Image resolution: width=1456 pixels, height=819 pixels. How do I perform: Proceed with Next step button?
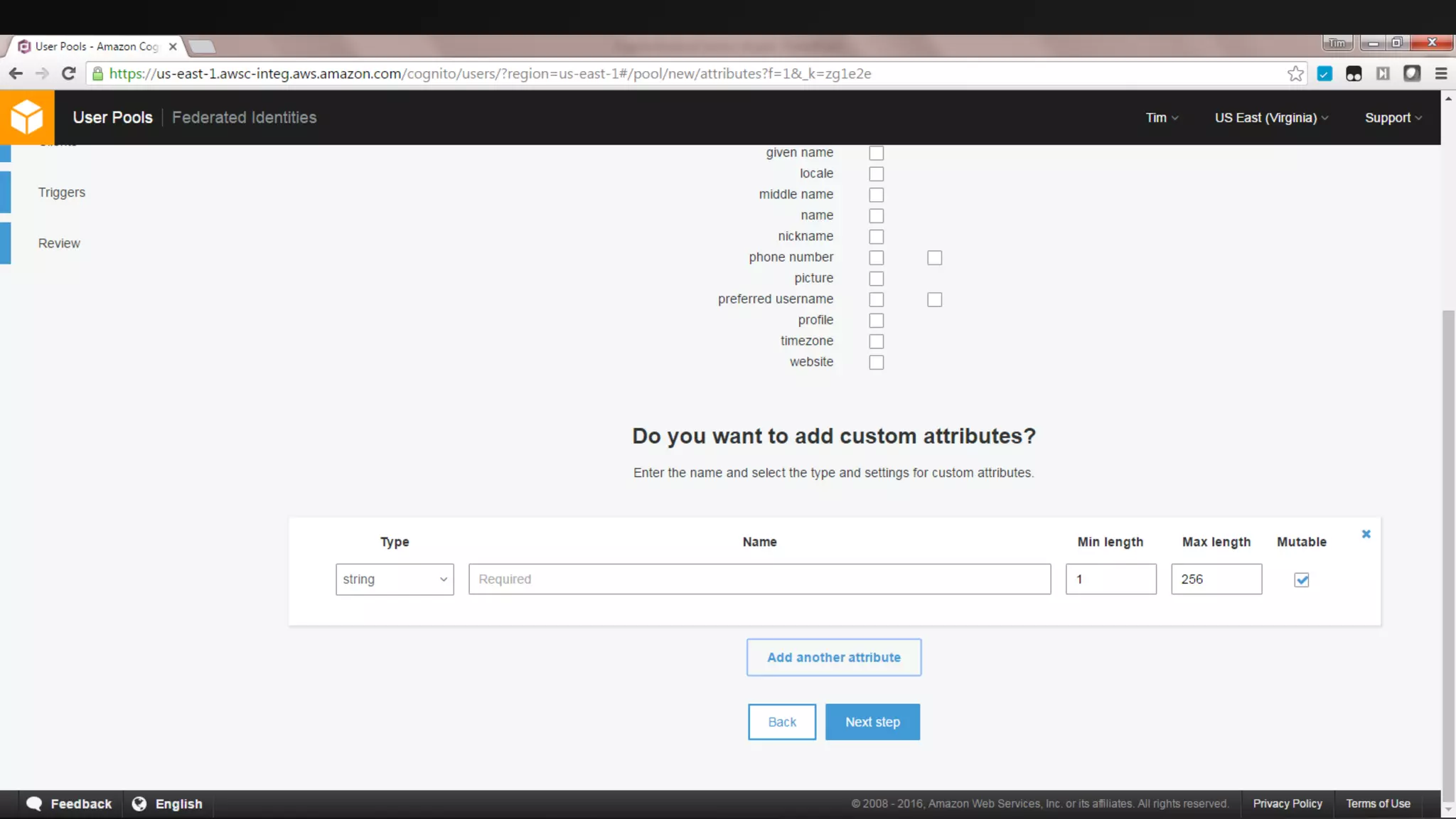pos(872,722)
